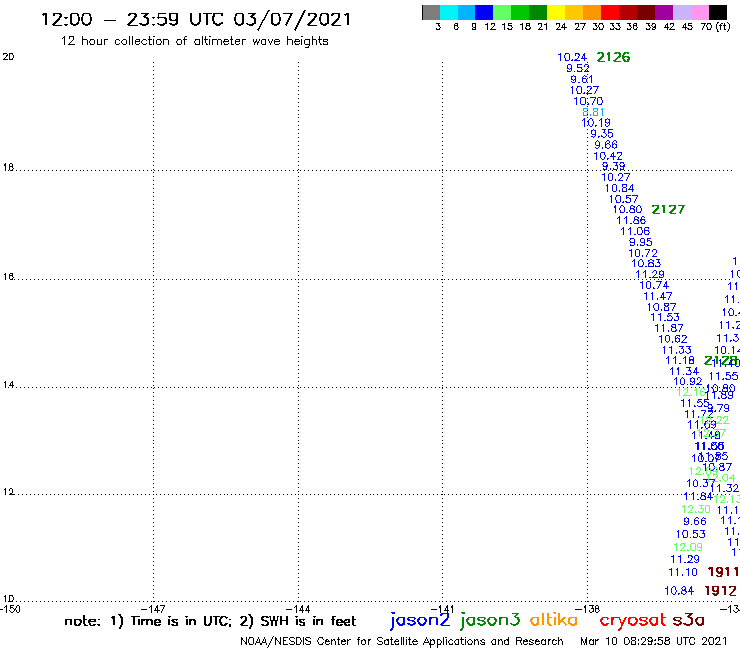Click the wave height value 11.10
This screenshot has height=650, width=740.
pos(682,572)
